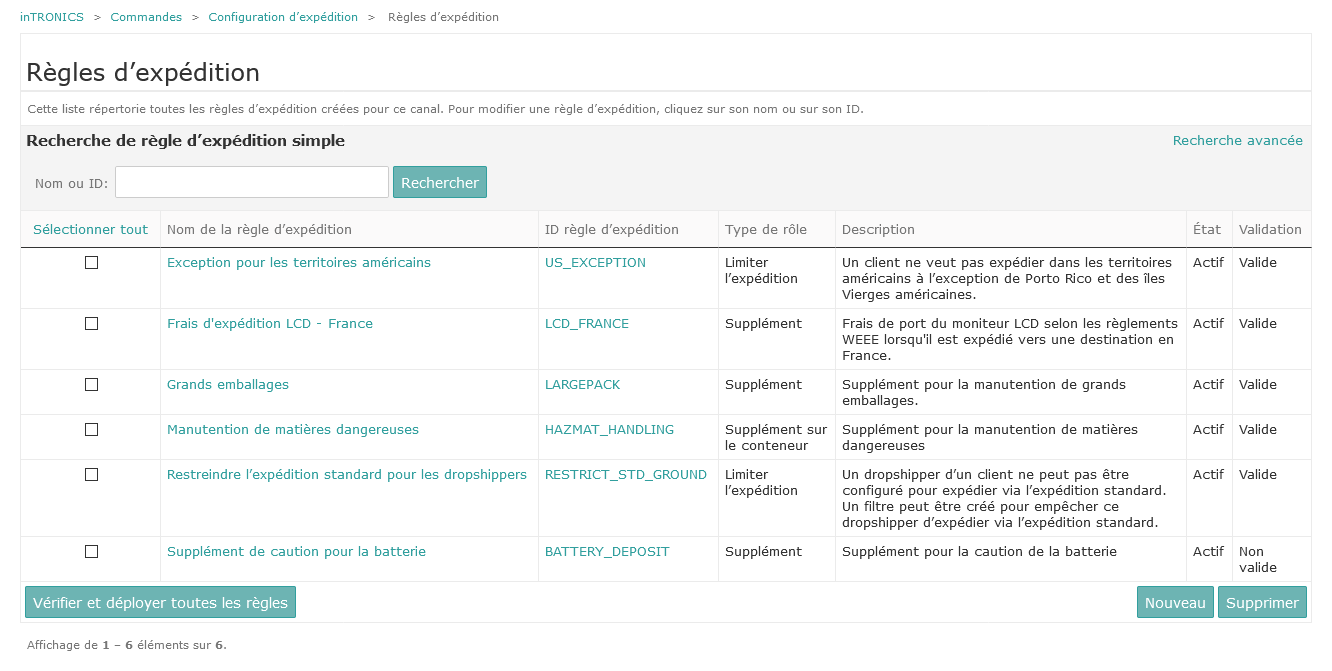Viewport: 1332px width, 671px height.
Task: Open Recherche avancée
Action: point(1237,141)
